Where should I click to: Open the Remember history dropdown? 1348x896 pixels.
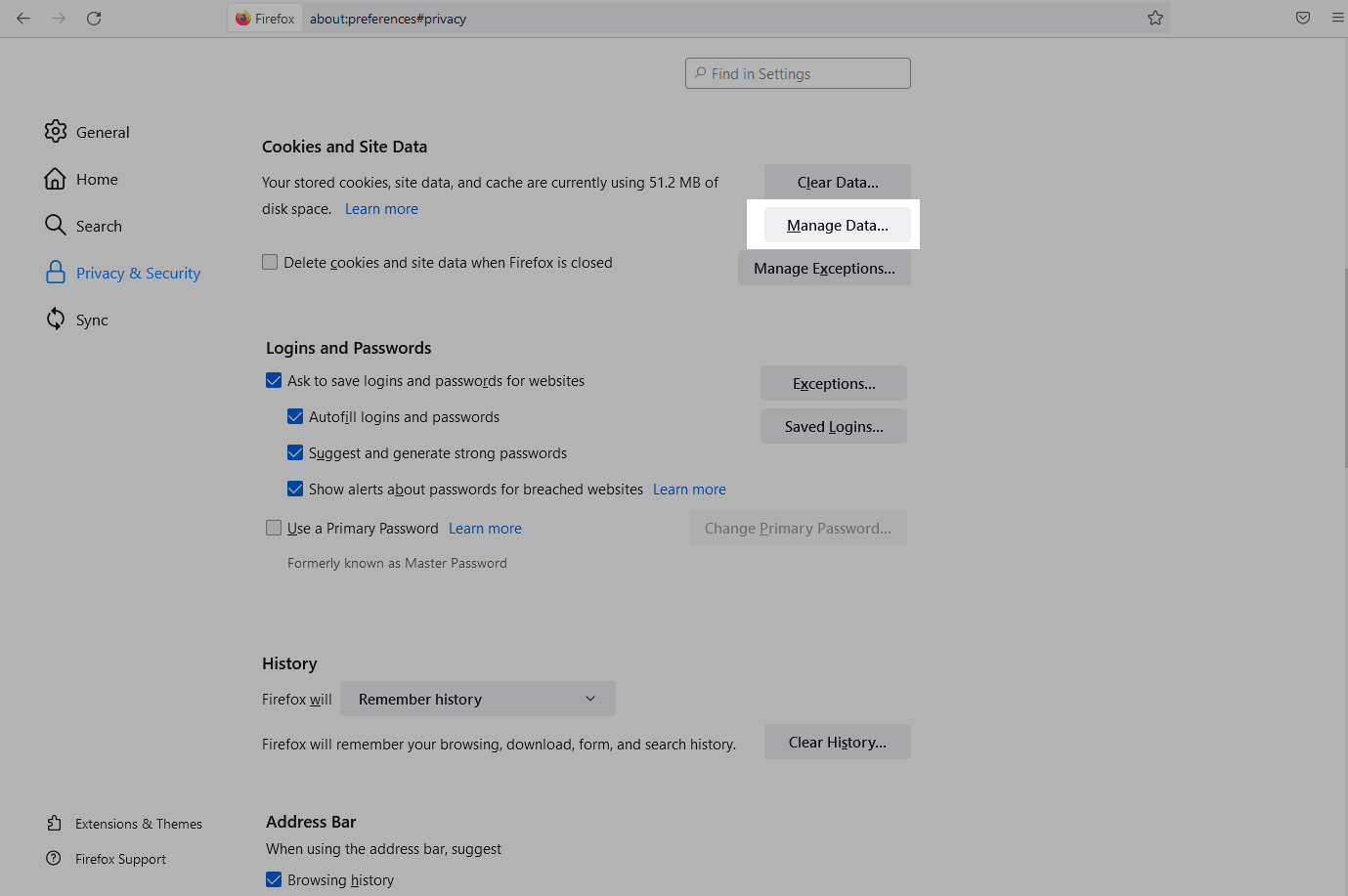point(478,700)
